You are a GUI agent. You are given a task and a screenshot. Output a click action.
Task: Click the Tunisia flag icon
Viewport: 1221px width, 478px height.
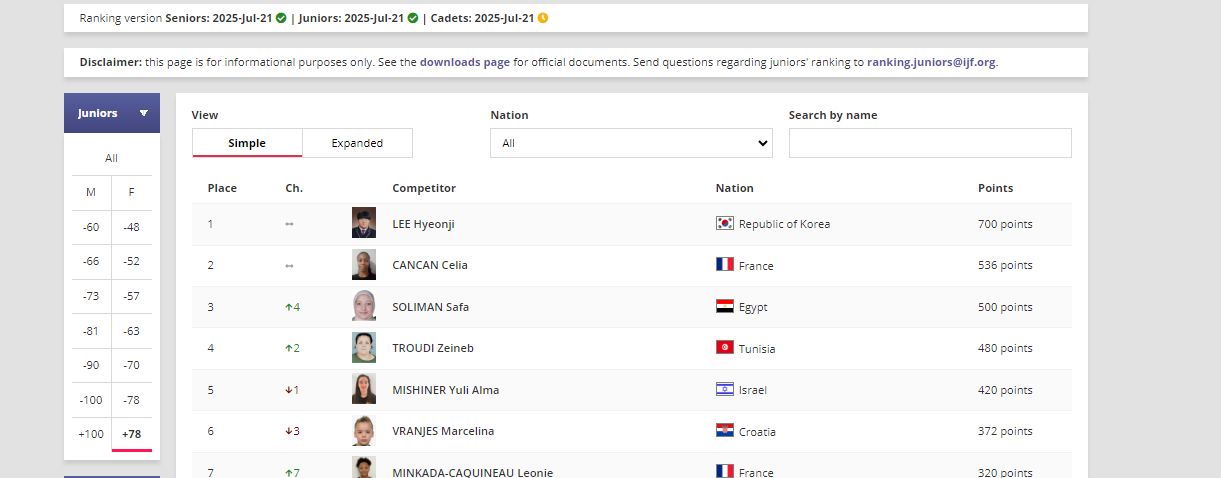point(724,348)
